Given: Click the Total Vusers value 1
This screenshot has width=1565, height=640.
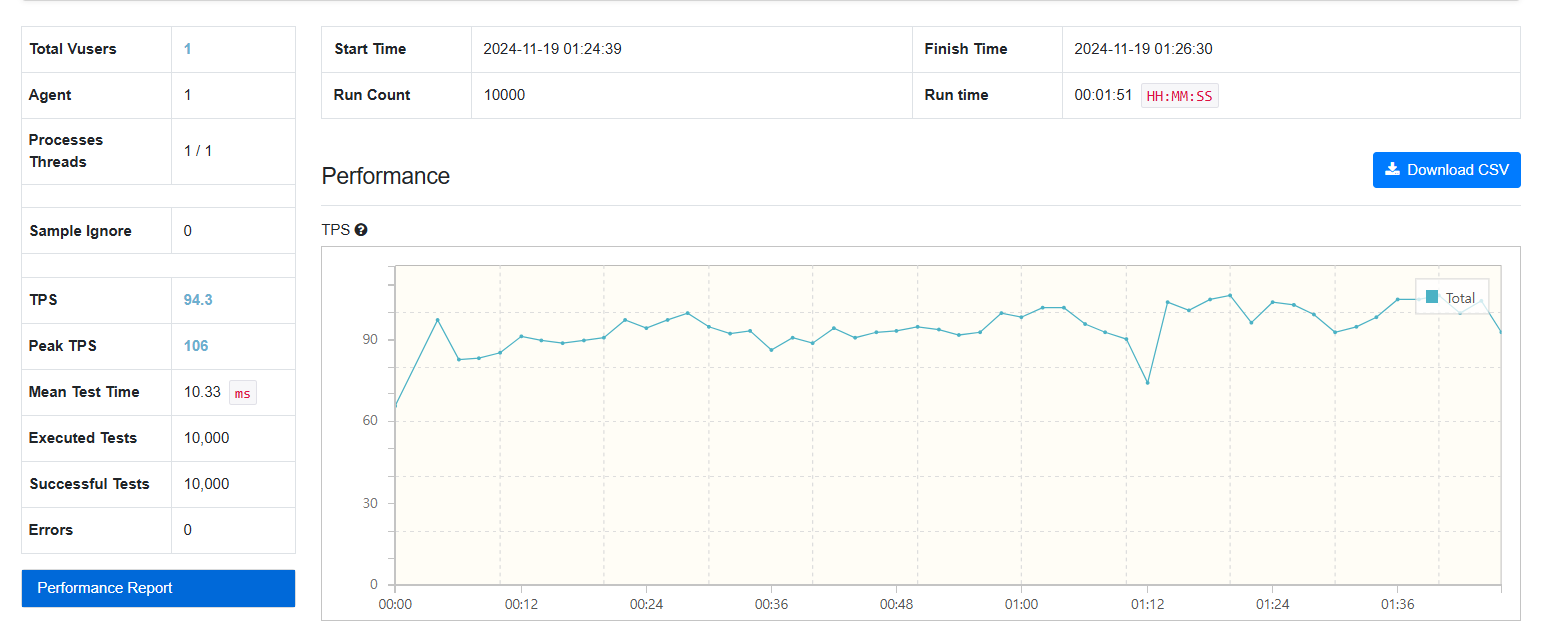Looking at the screenshot, I should (x=188, y=49).
